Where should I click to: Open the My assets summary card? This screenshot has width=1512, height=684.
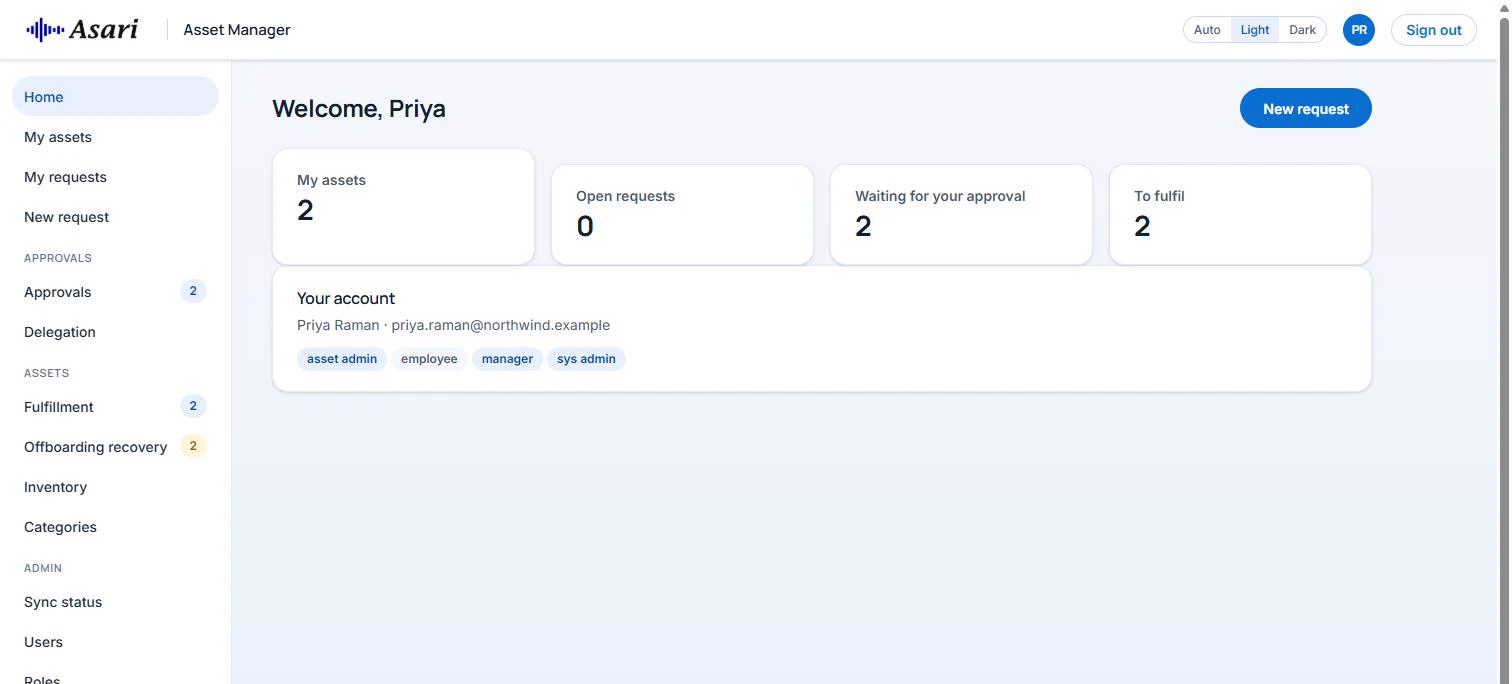403,207
